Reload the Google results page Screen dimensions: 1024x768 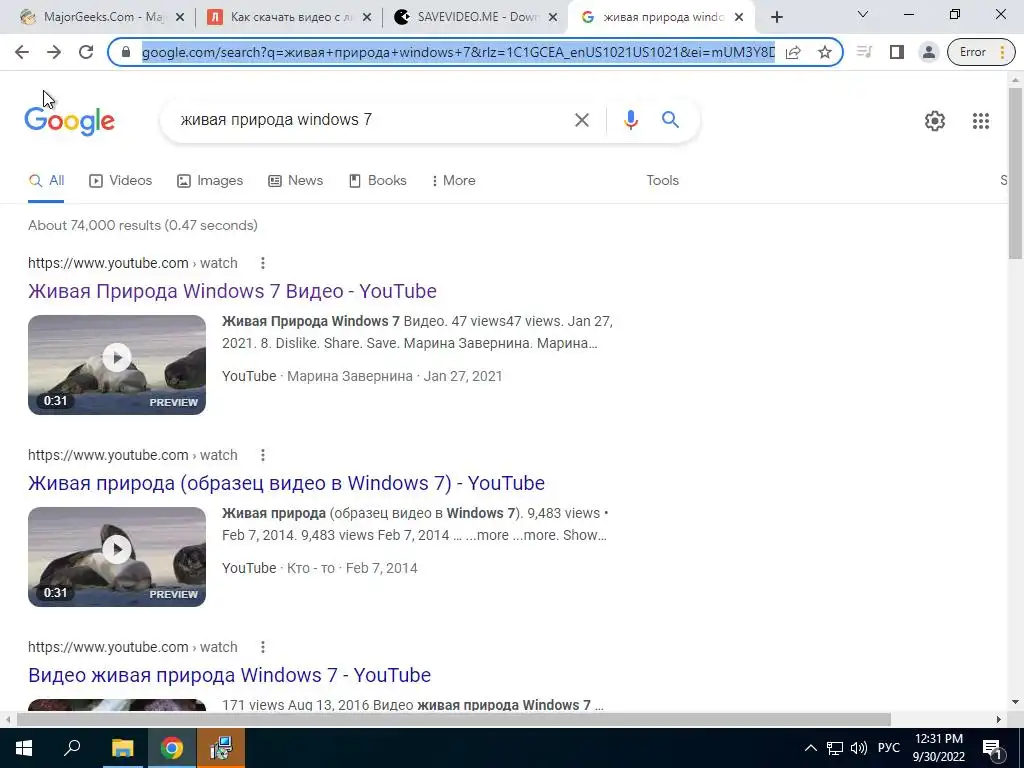coord(86,52)
